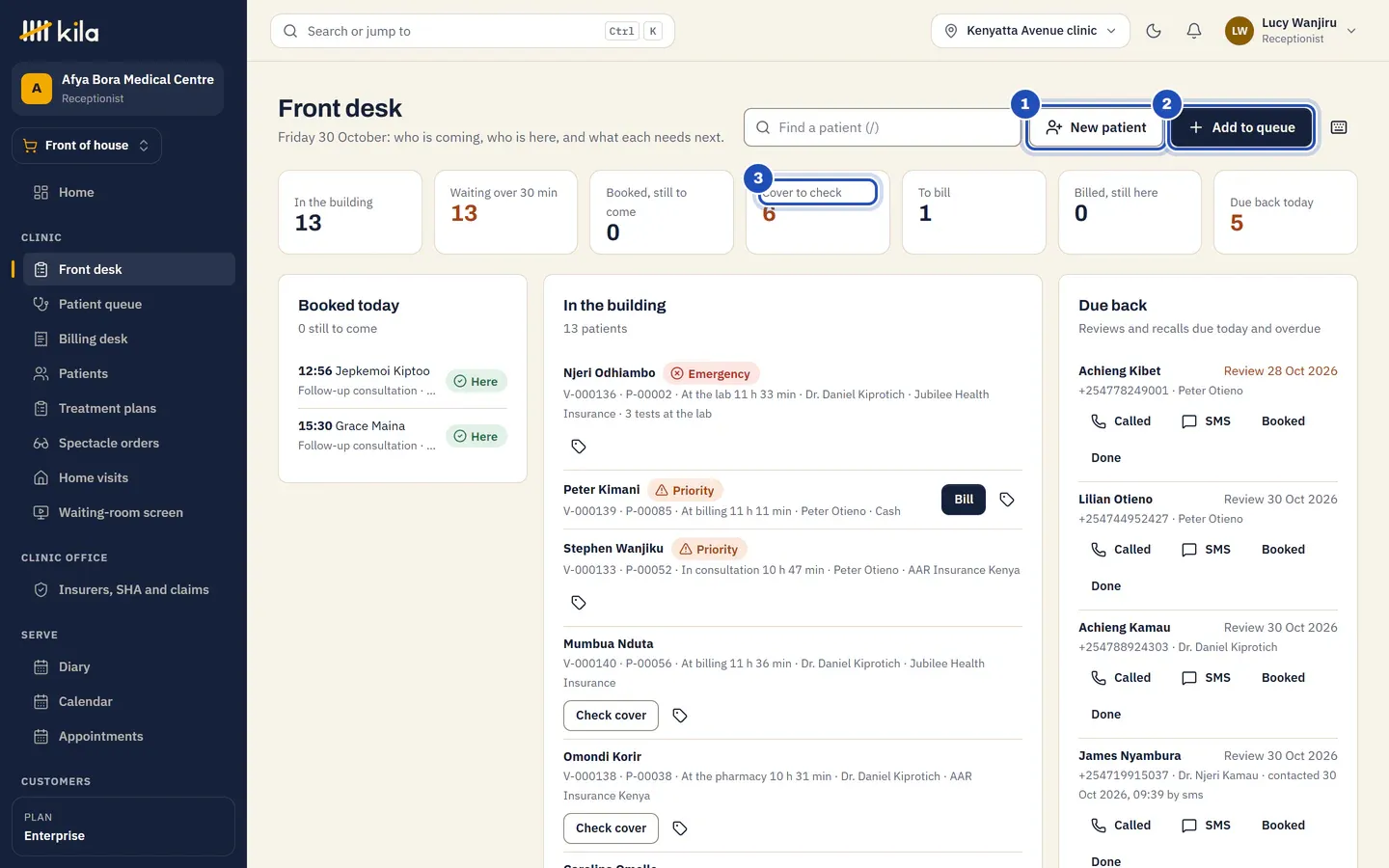Open notifications bell

point(1194,31)
